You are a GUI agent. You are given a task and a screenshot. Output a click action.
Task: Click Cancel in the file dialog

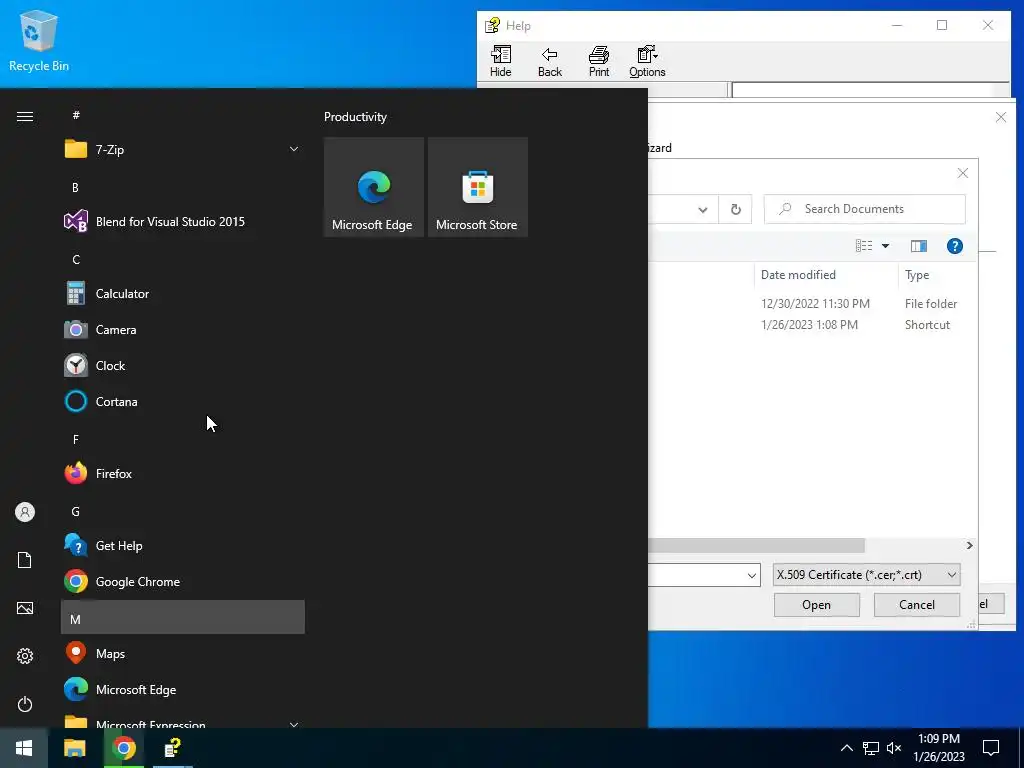click(x=917, y=605)
